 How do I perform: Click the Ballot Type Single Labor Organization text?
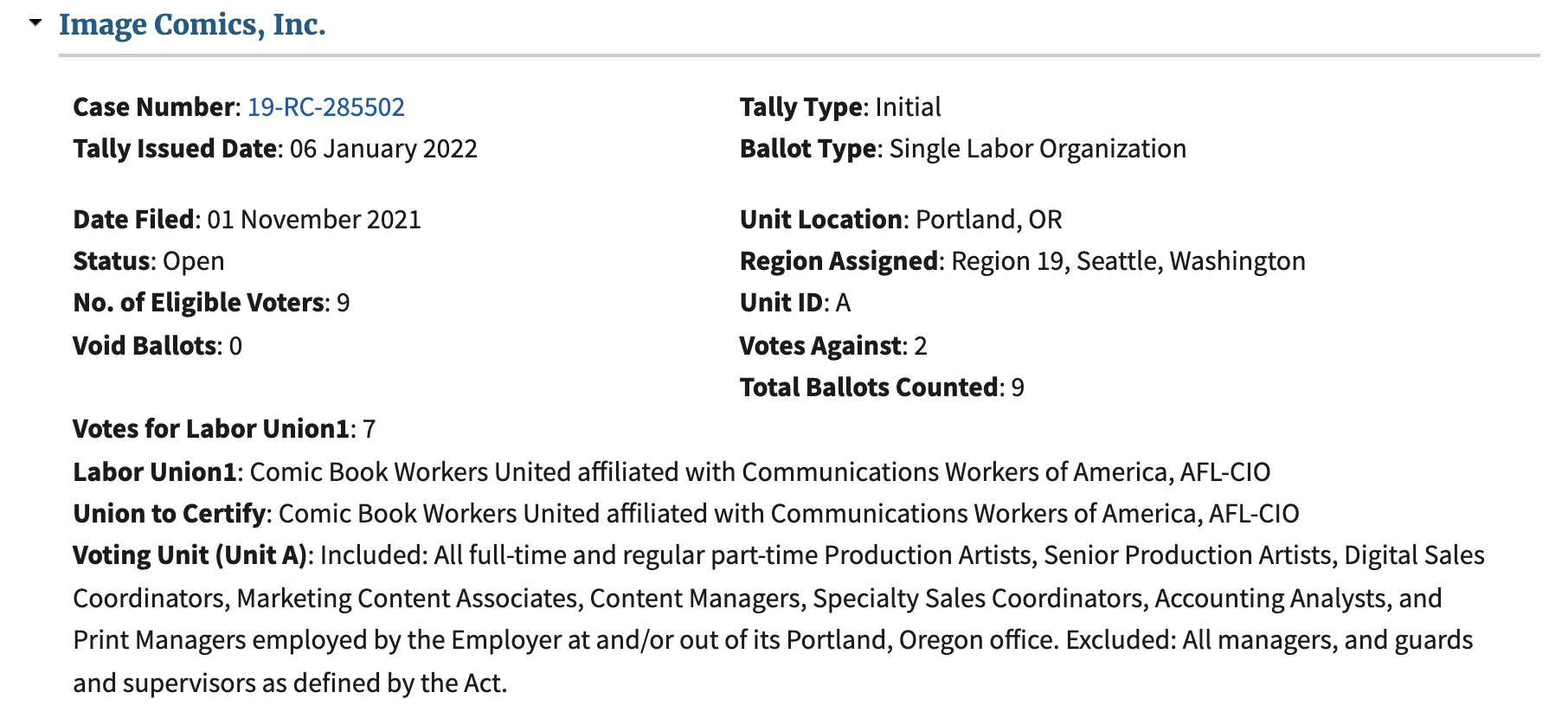963,149
